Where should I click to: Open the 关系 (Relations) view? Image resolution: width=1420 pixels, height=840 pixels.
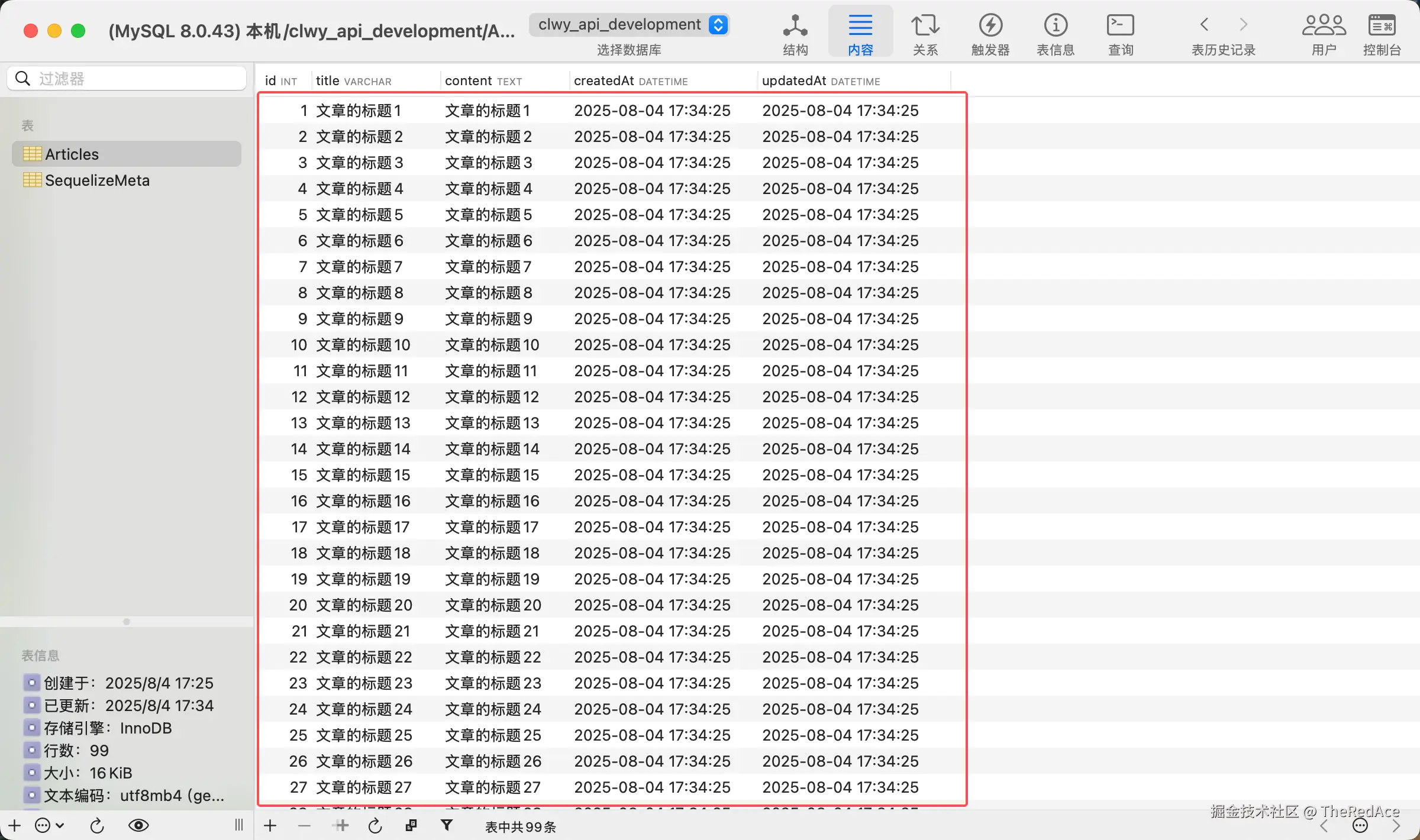(925, 34)
